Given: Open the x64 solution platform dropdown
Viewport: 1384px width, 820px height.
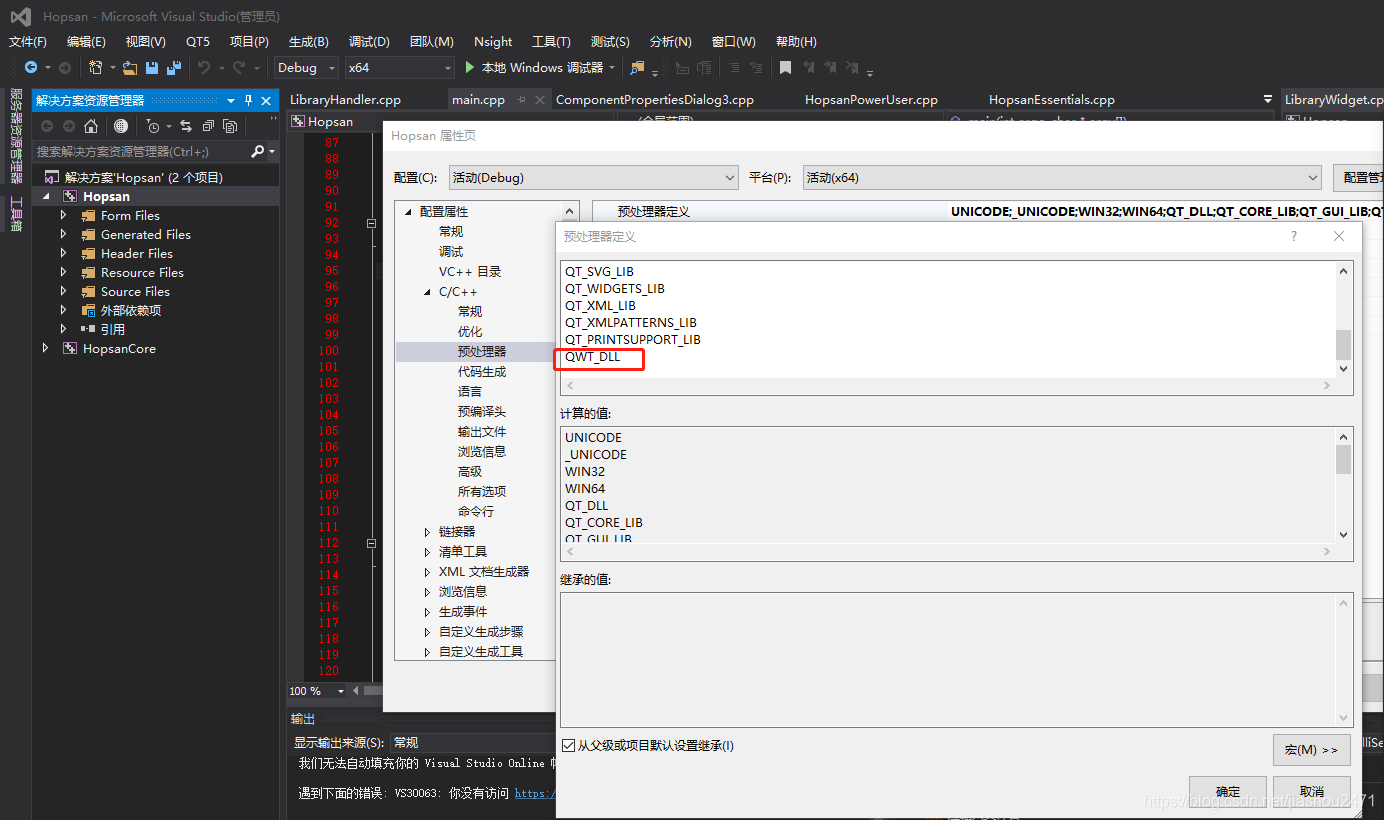Looking at the screenshot, I should 400,67.
